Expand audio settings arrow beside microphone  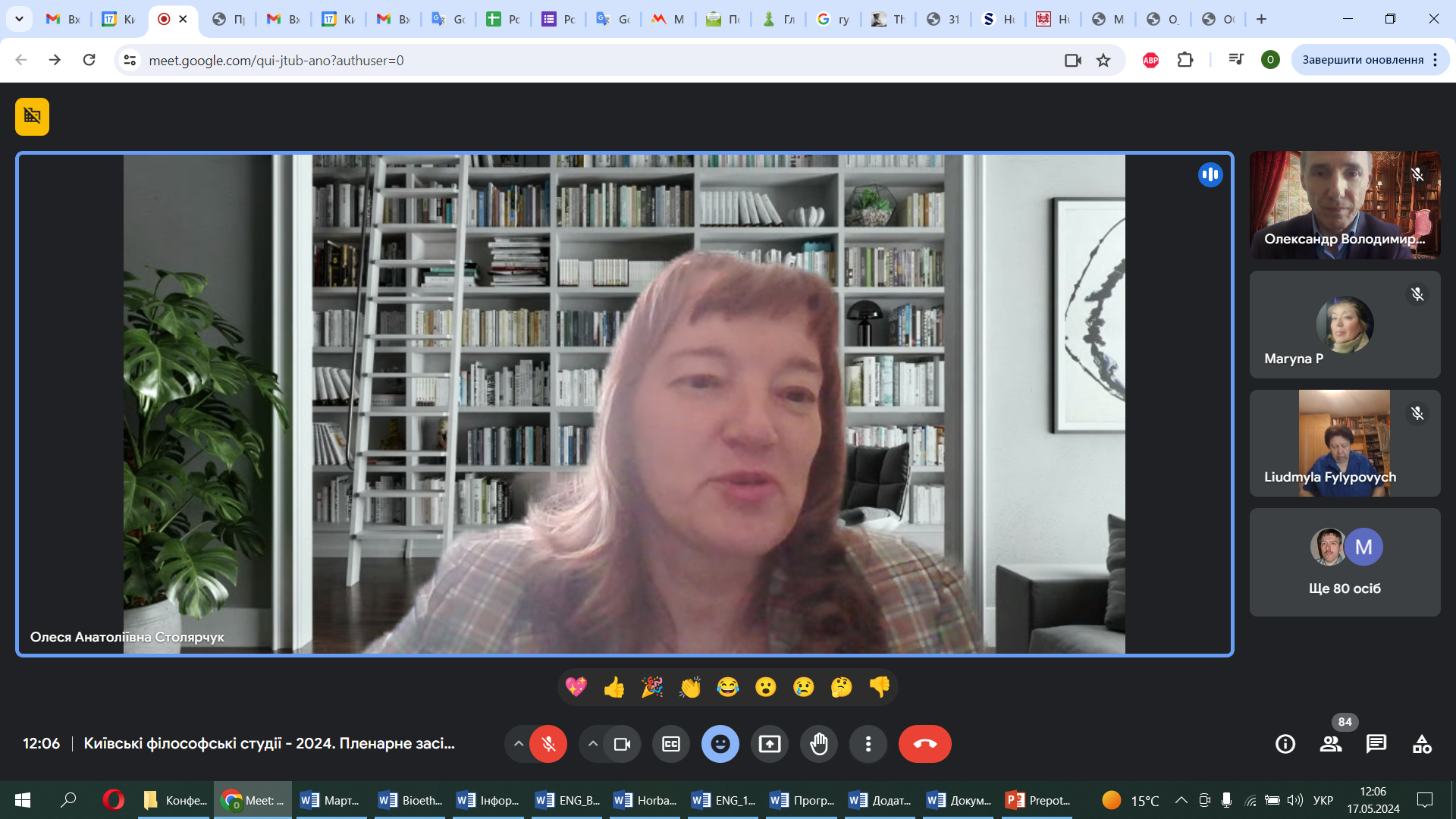coord(518,744)
